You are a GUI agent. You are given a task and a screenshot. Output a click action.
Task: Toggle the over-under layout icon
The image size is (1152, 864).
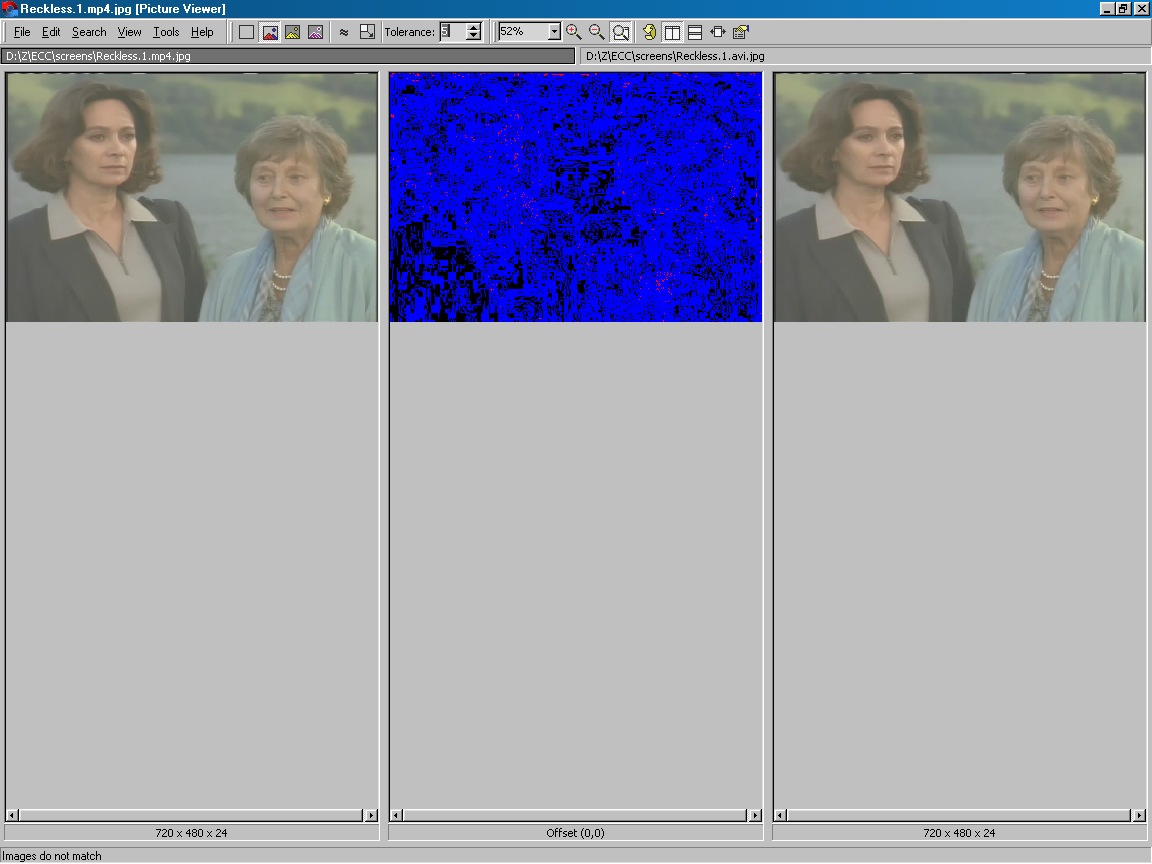pyautogui.click(x=695, y=32)
